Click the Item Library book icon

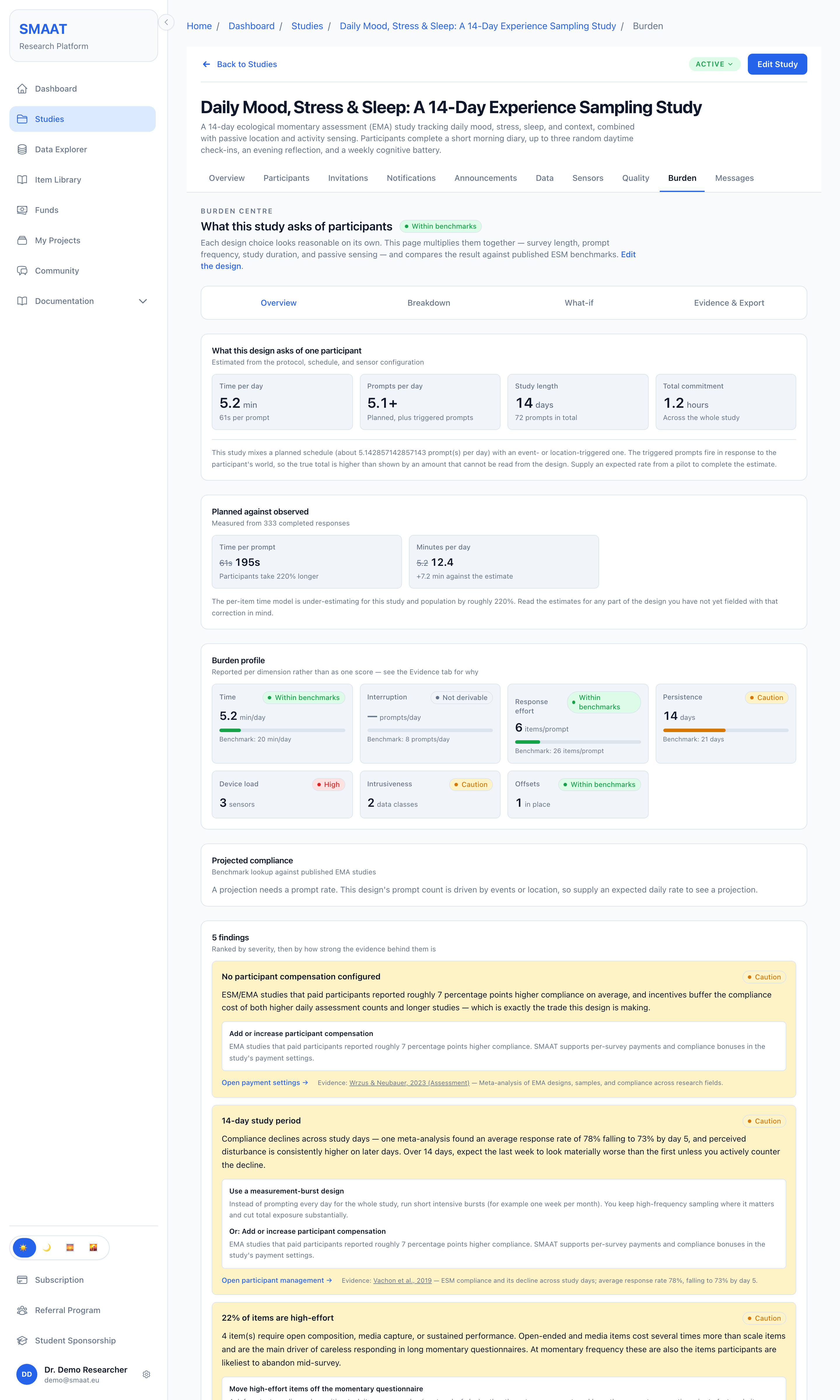[x=22, y=180]
